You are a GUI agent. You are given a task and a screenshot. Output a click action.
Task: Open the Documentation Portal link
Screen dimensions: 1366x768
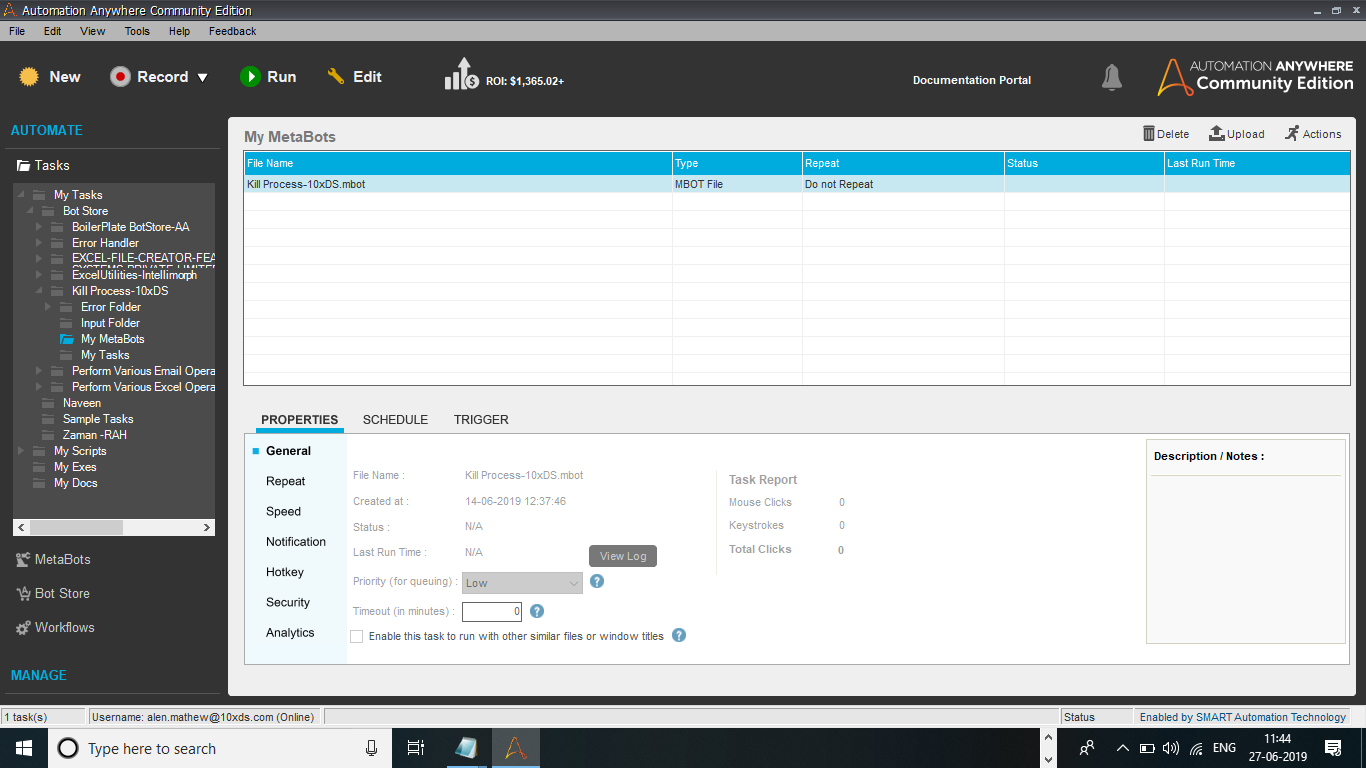971,80
